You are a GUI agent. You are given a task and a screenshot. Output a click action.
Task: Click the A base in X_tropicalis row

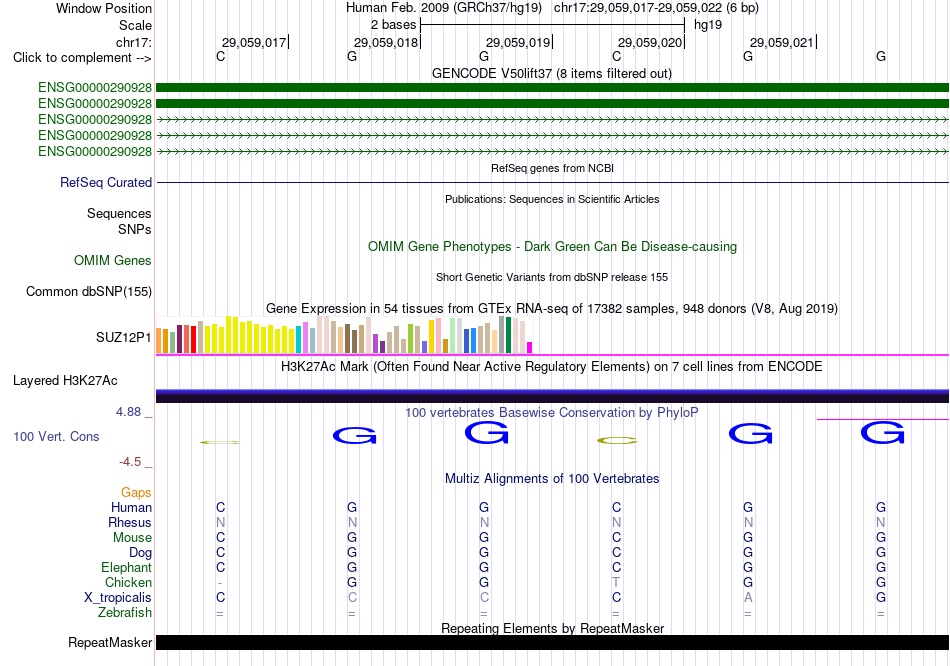[x=748, y=598]
